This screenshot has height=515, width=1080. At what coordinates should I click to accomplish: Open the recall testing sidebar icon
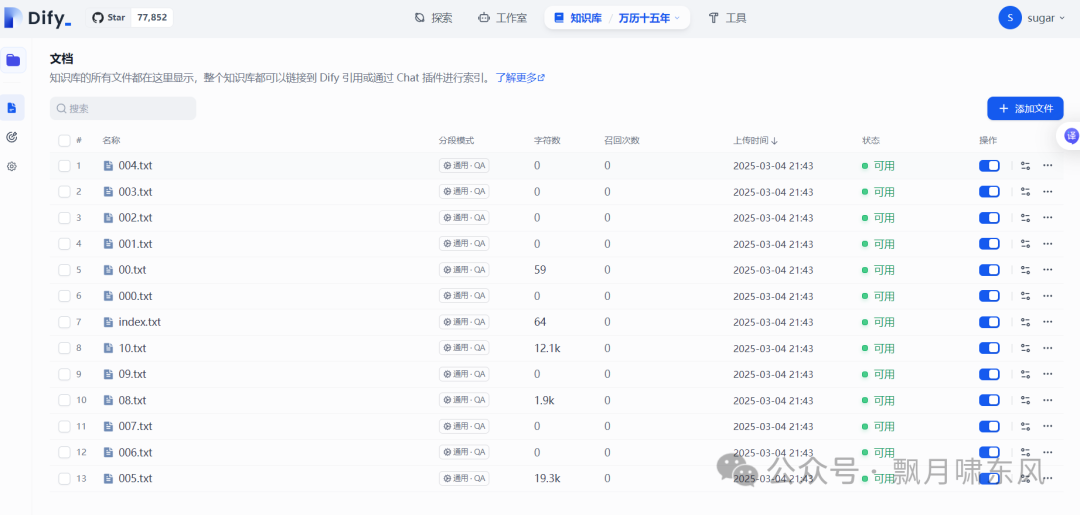[12, 138]
